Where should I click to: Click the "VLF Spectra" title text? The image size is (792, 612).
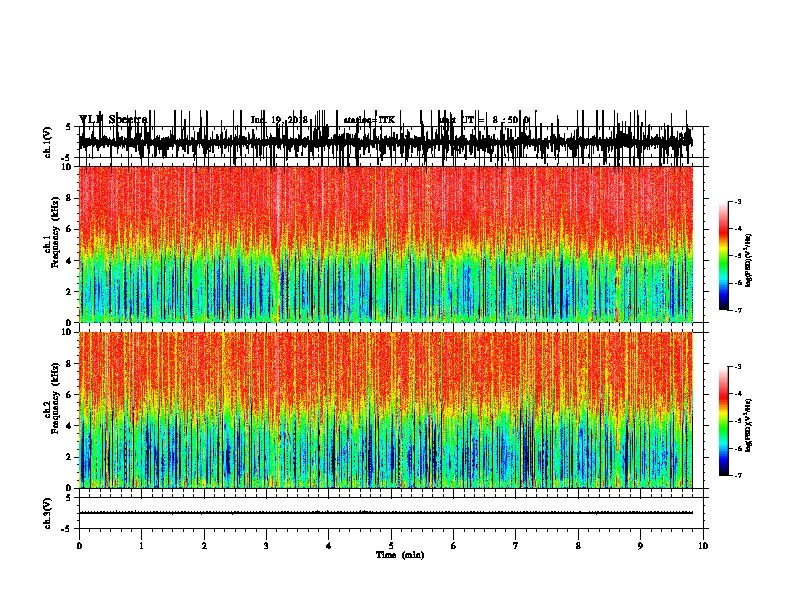click(113, 119)
